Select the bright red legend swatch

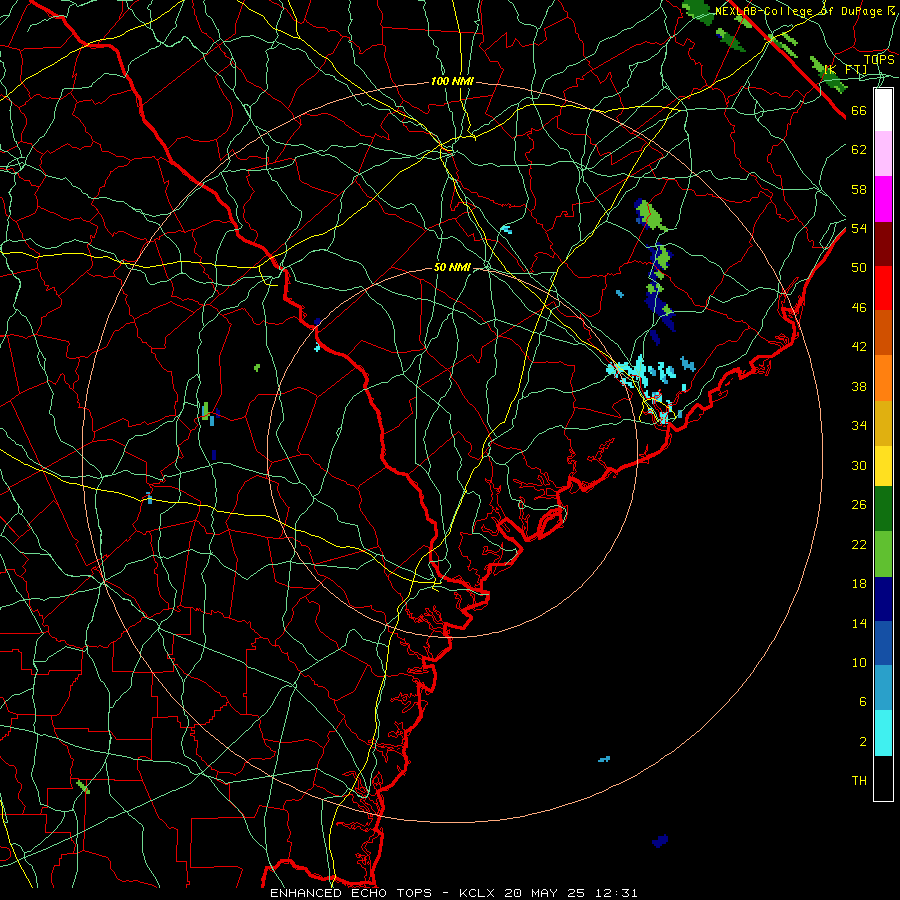coord(883,288)
